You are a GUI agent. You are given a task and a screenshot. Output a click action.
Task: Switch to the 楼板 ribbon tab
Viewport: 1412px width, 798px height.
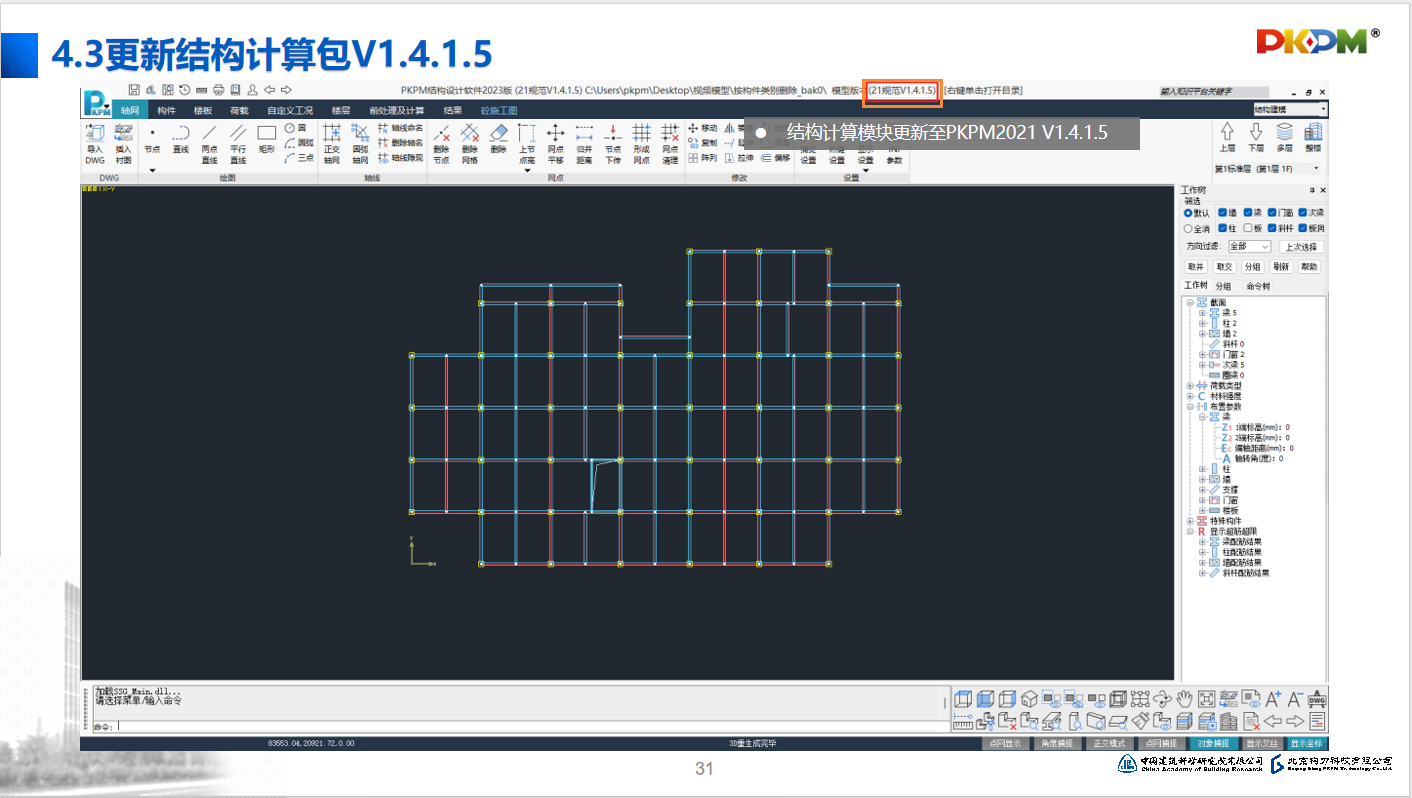click(x=203, y=110)
